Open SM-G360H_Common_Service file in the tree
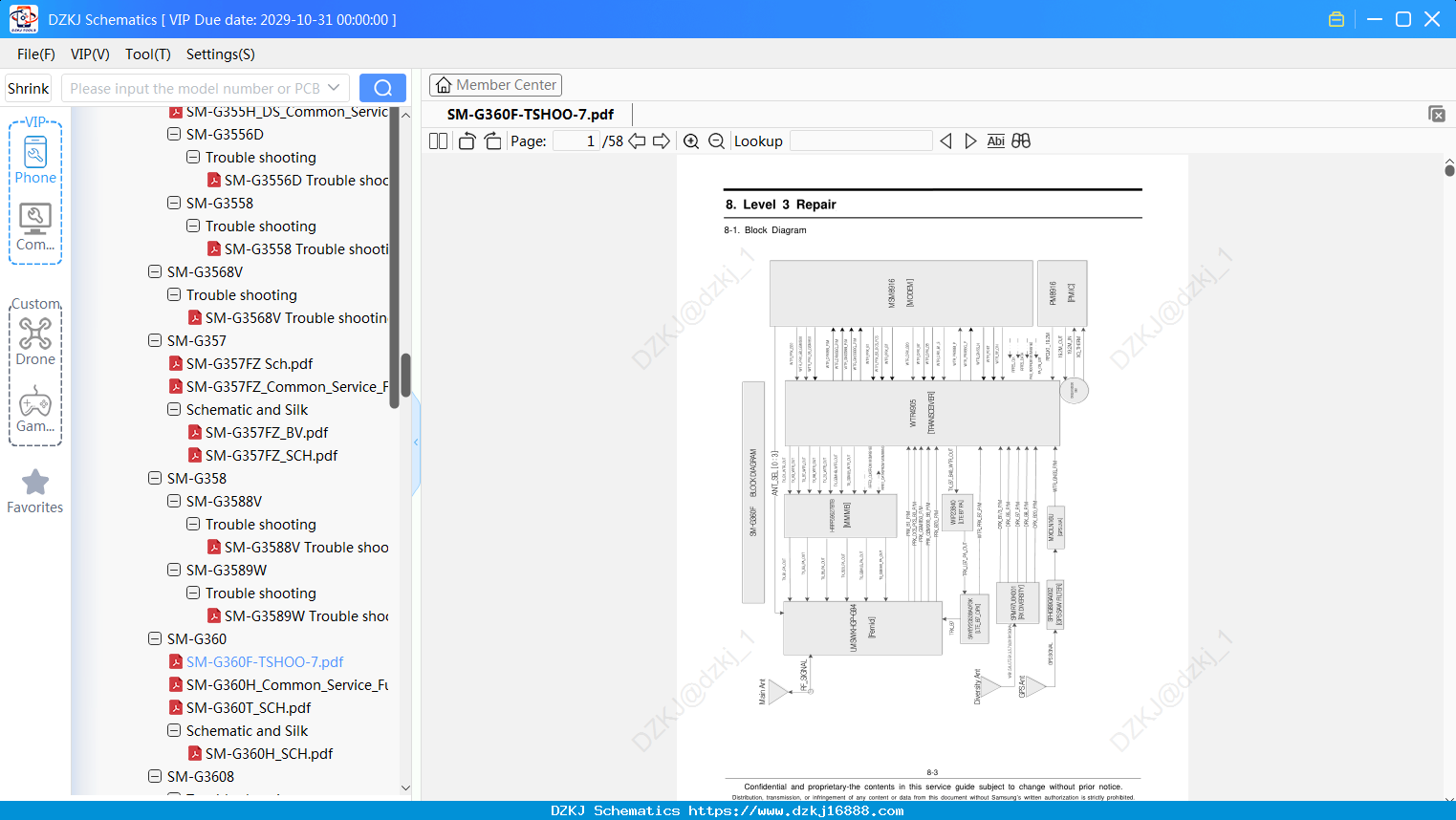 coord(287,684)
